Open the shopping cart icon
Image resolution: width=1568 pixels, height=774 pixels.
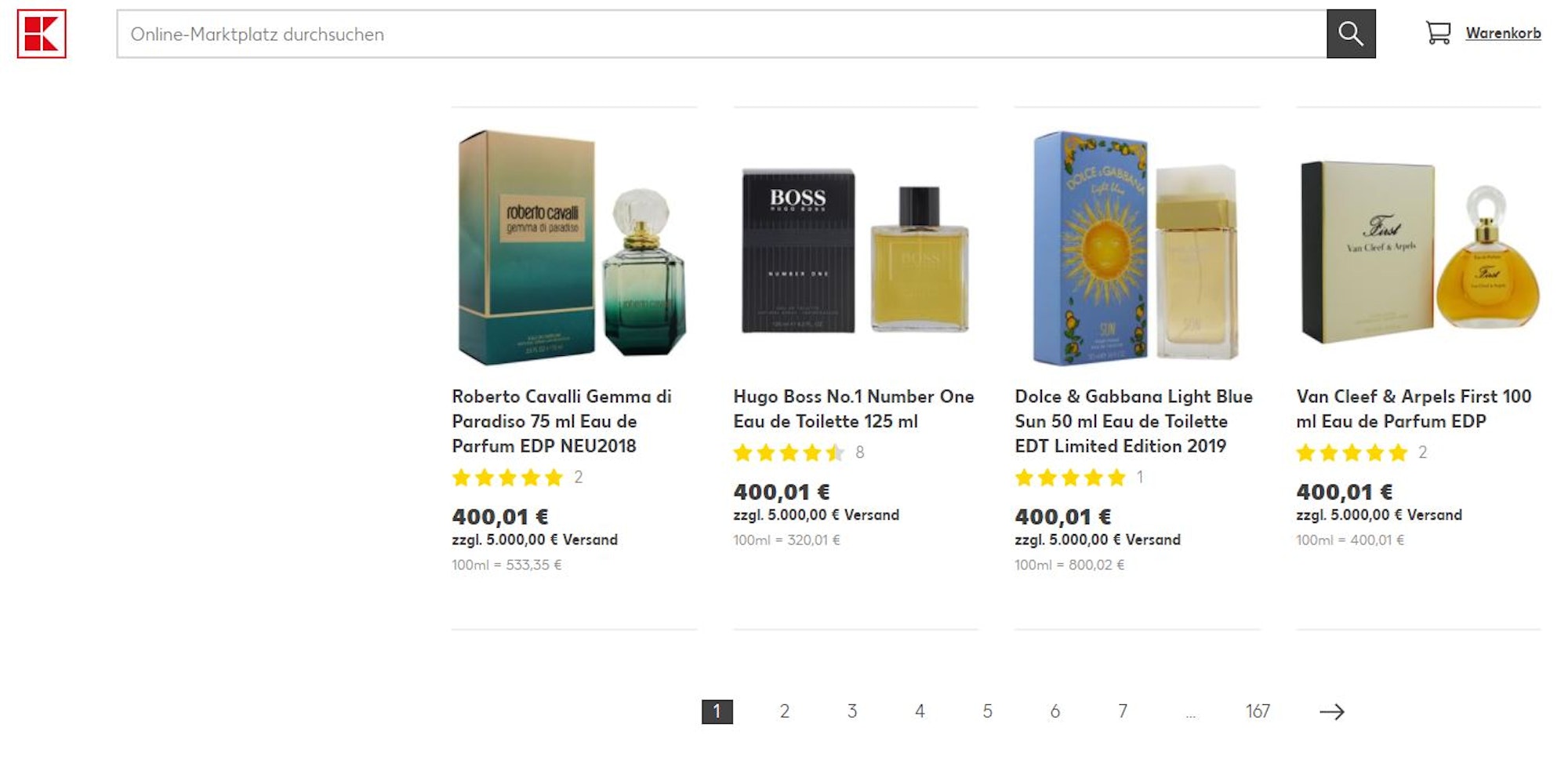1439,33
